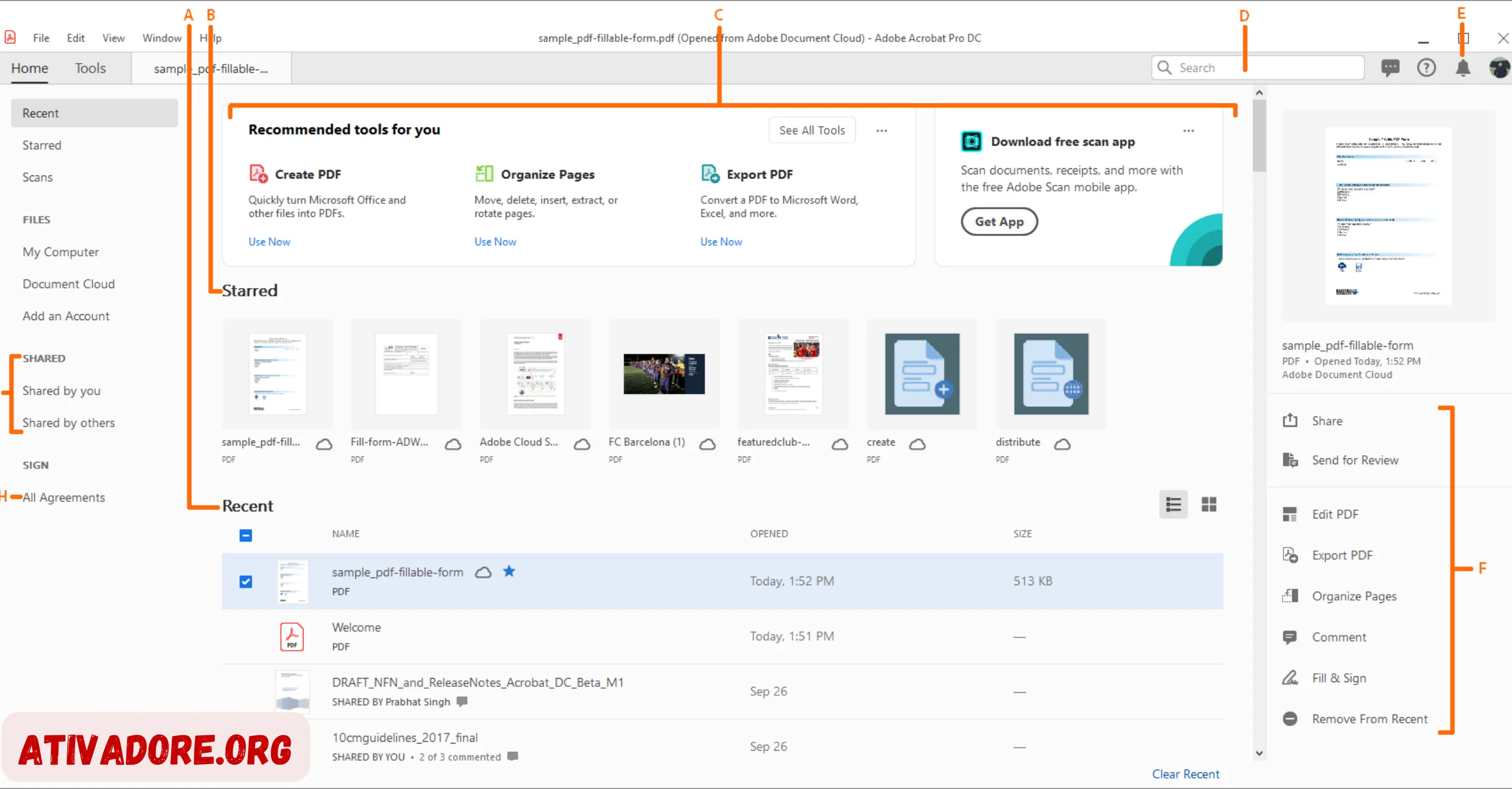The image size is (1512, 789).
Task: Click the Edit PDF icon in right panel
Action: (1291, 514)
